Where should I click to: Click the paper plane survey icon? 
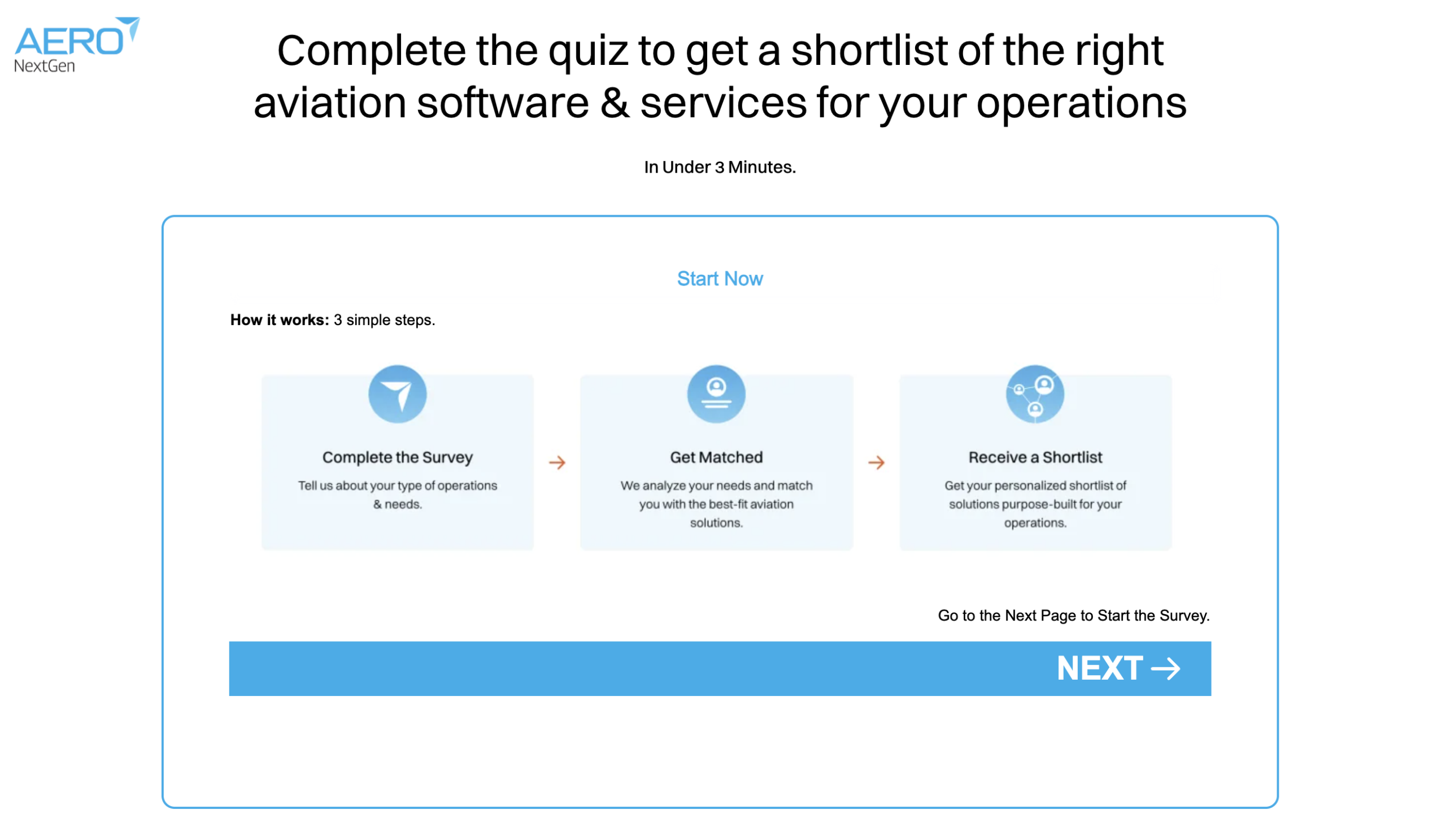399,396
